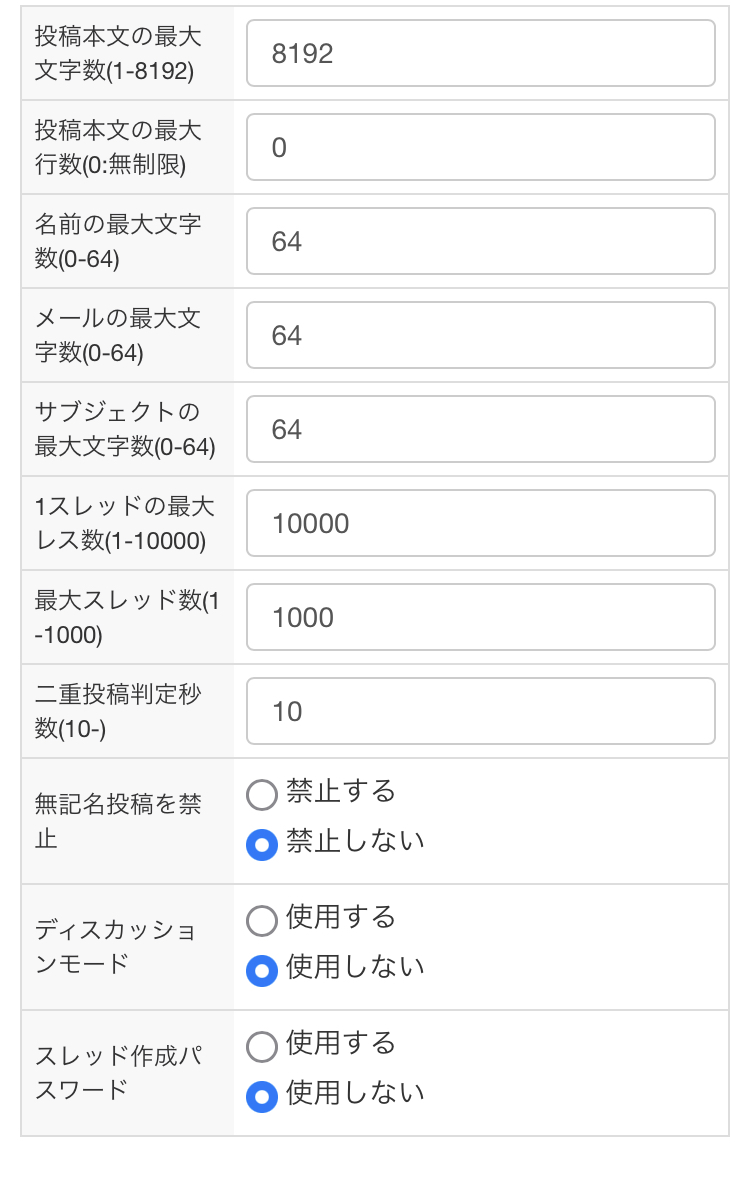Click the 投稿本文の最大行数(0:無制限) label
Image resolution: width=750 pixels, height=1199 pixels.
tap(118, 147)
